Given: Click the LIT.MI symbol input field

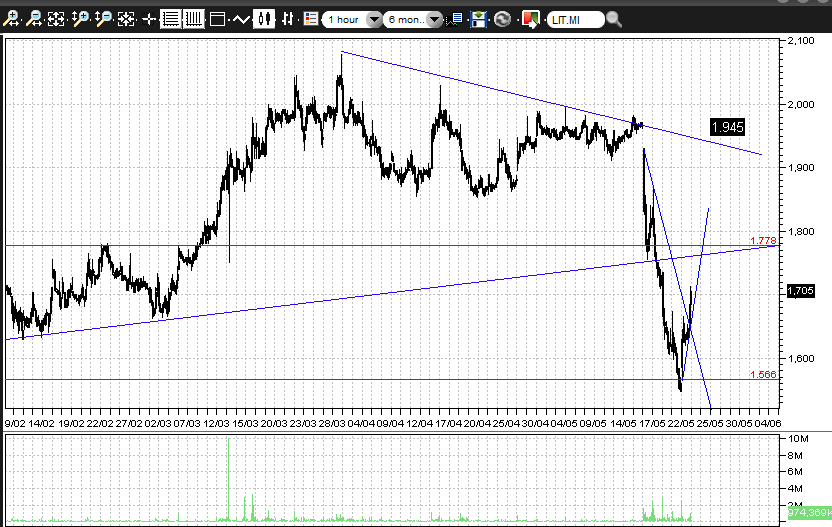Looking at the screenshot, I should [575, 20].
